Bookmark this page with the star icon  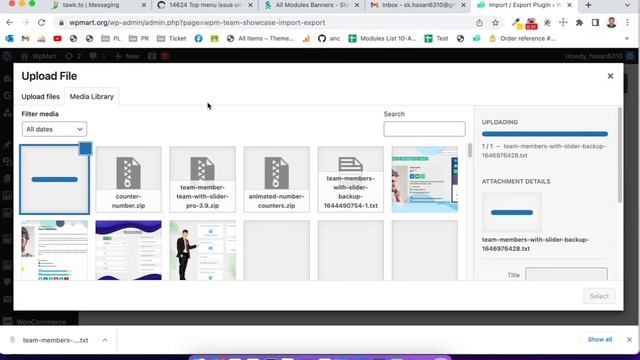(495, 22)
